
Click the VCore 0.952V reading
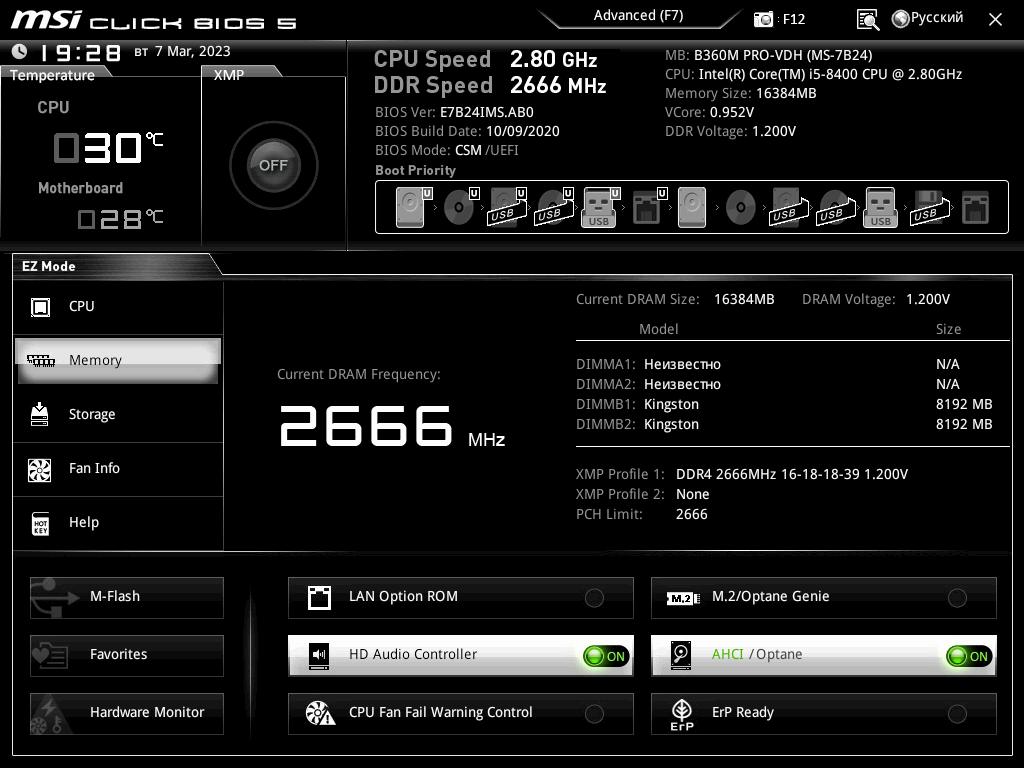(x=709, y=112)
